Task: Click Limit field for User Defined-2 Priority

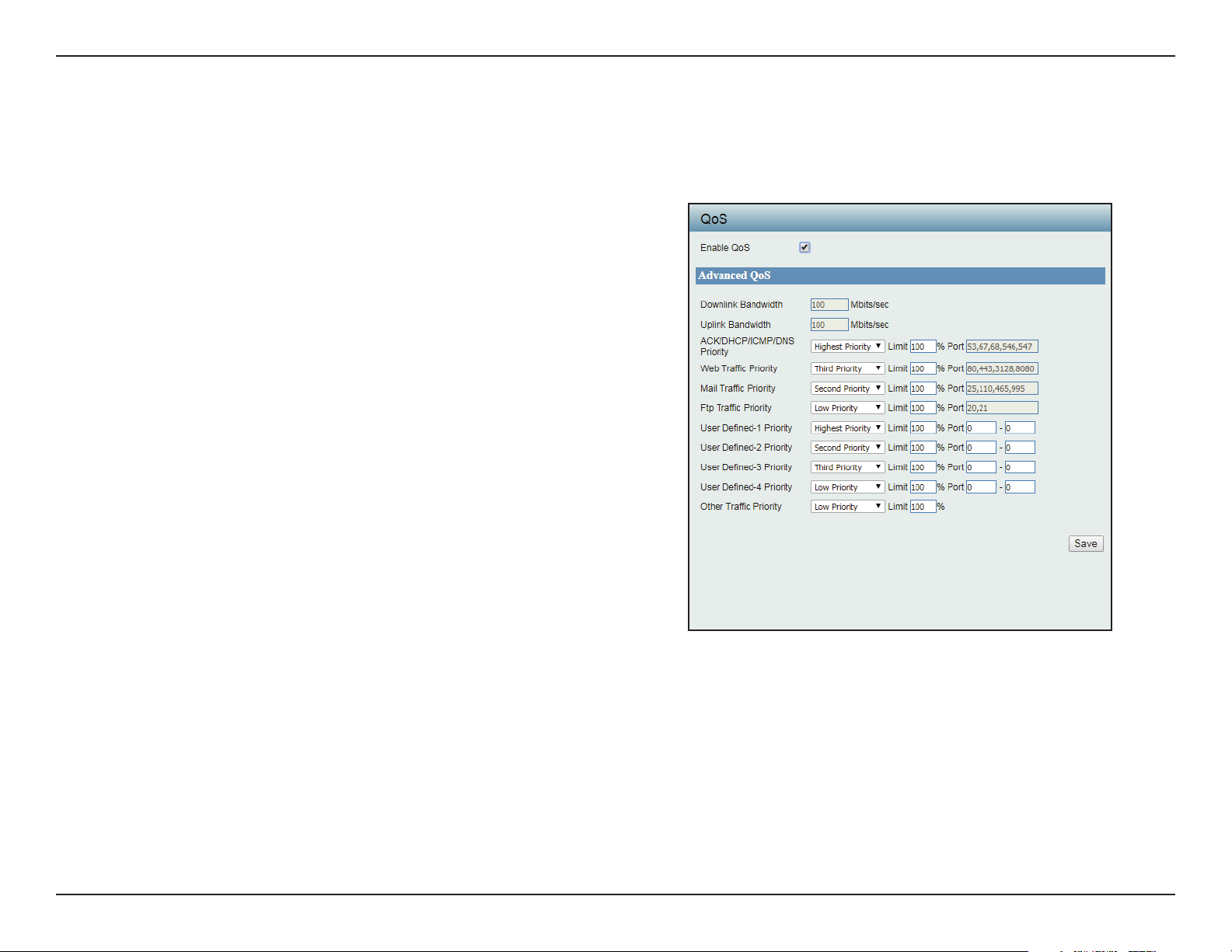Action: point(923,448)
